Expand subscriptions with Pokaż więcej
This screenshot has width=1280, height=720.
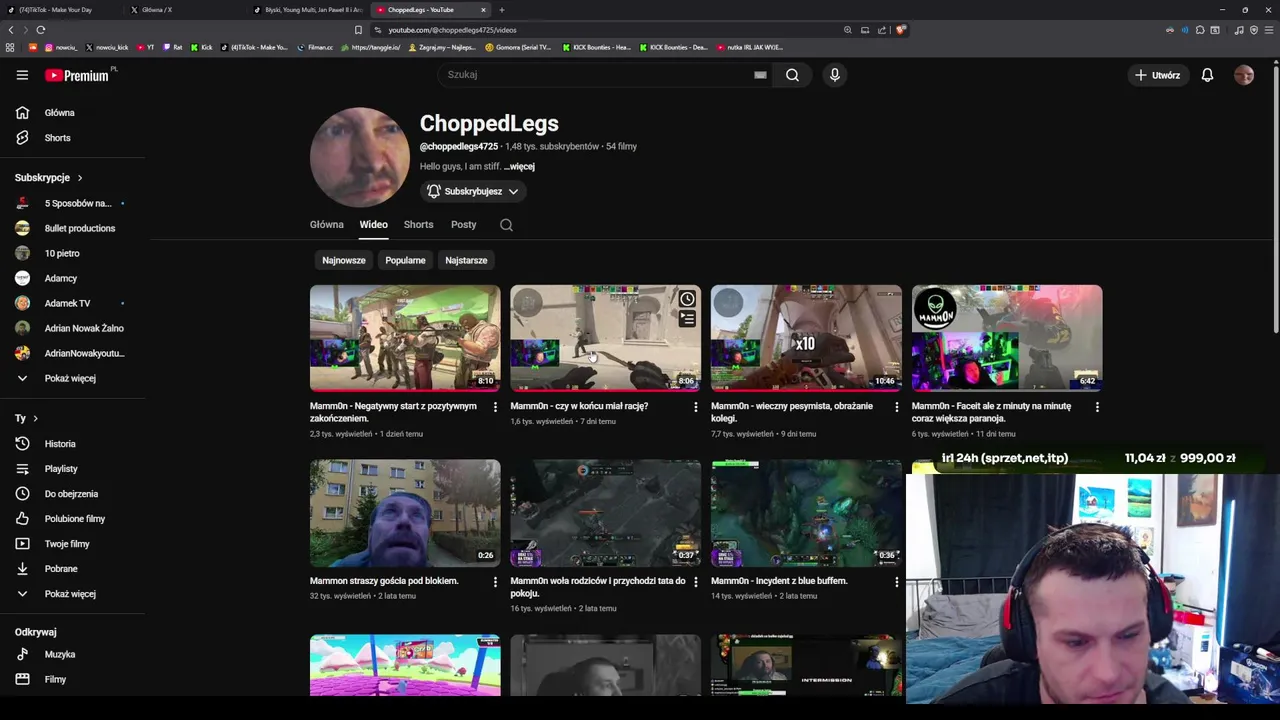click(72, 378)
